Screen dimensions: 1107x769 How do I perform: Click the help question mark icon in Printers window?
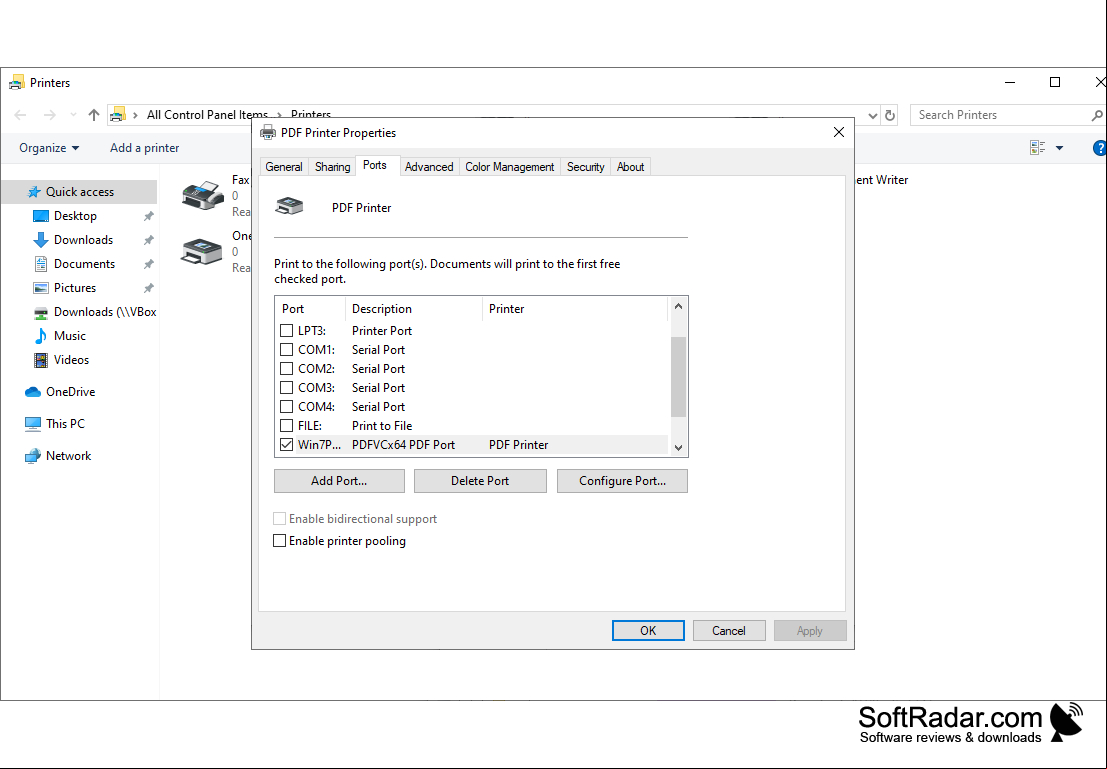[x=1099, y=148]
